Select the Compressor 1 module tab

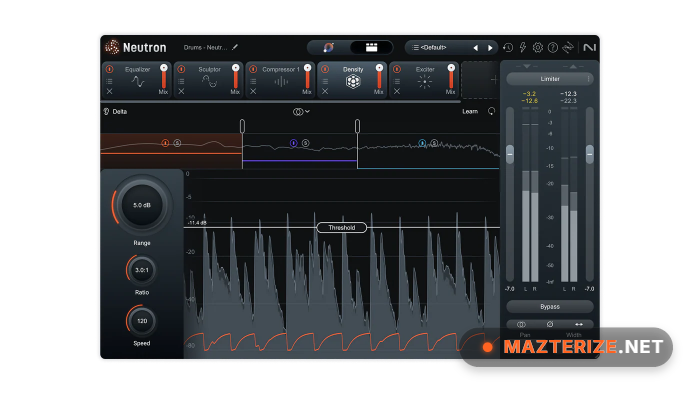point(281,80)
